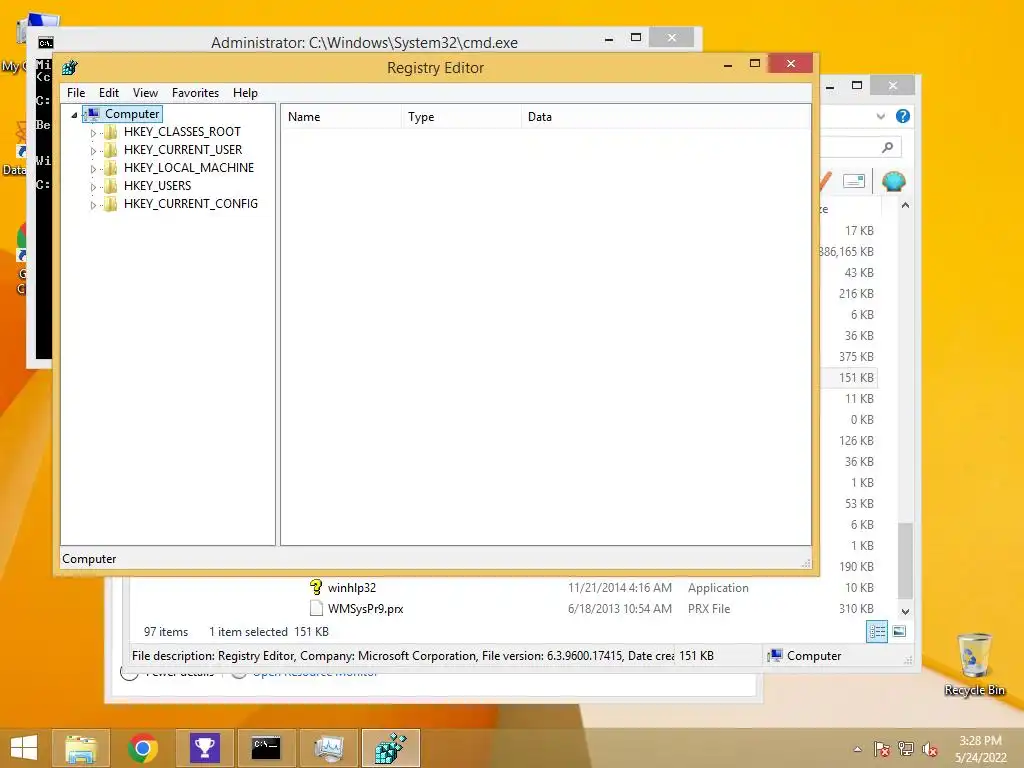Screen dimensions: 1024x768
Task: Select the WMSysPr9.prx file in Explorer
Action: pyautogui.click(x=366, y=609)
